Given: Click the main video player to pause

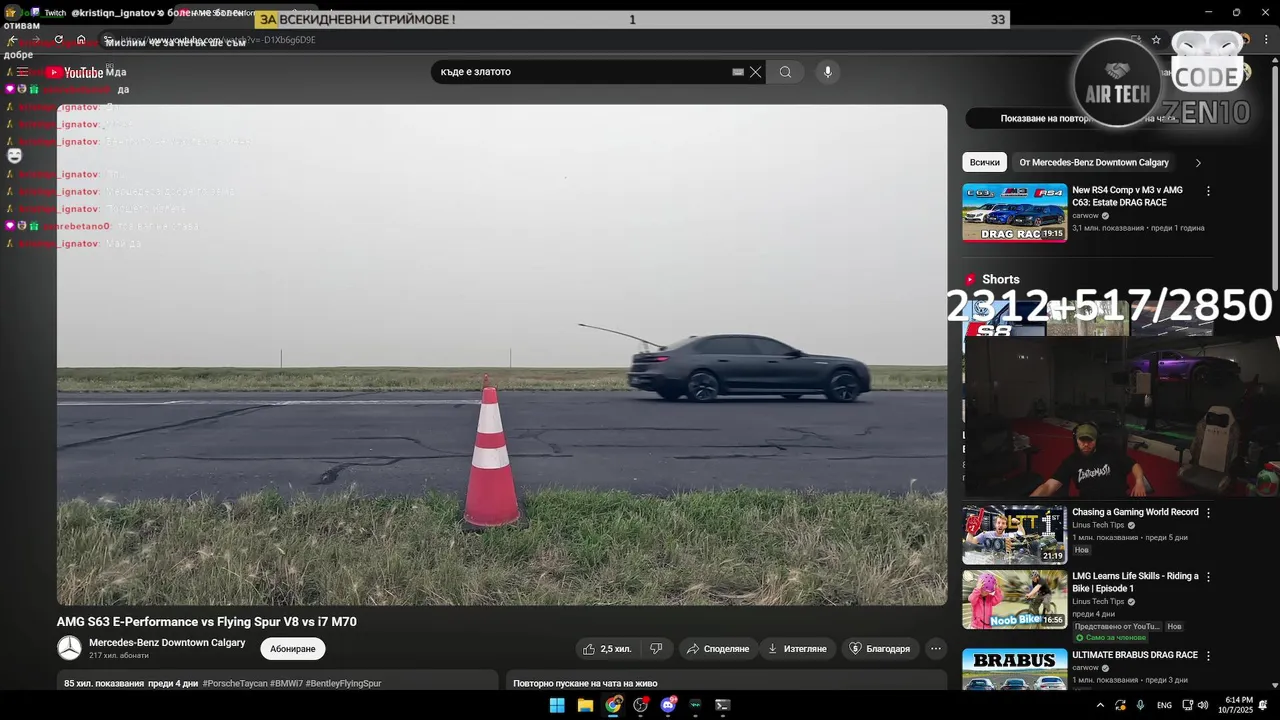Looking at the screenshot, I should (502, 354).
